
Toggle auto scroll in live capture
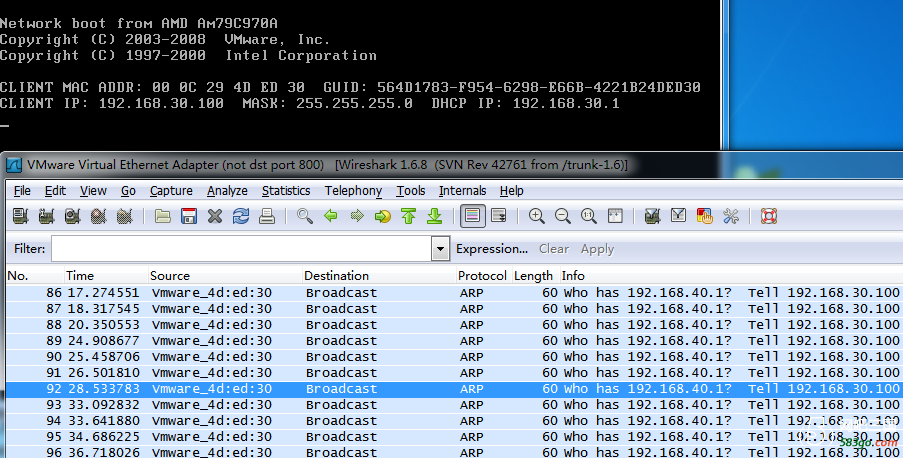[x=499, y=216]
